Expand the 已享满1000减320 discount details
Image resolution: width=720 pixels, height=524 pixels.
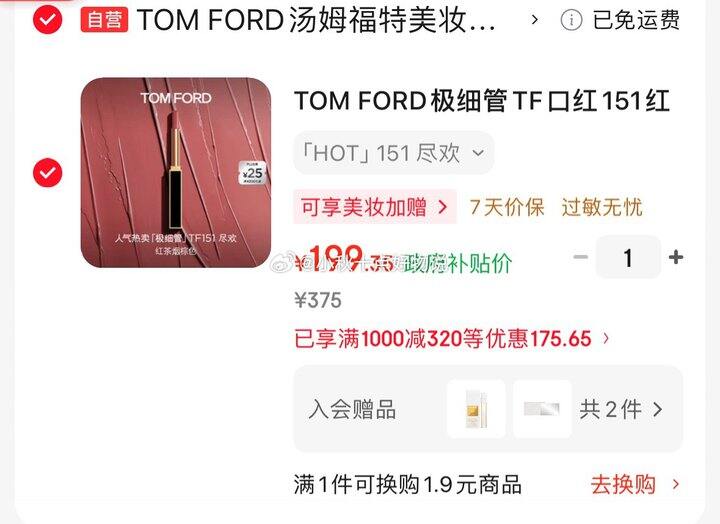(x=452, y=339)
